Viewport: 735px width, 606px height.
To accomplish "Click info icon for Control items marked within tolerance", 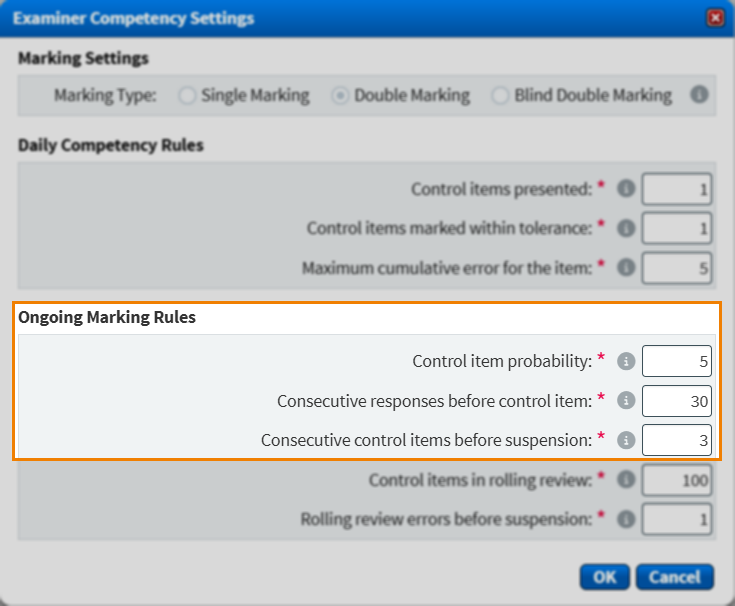I will click(627, 228).
